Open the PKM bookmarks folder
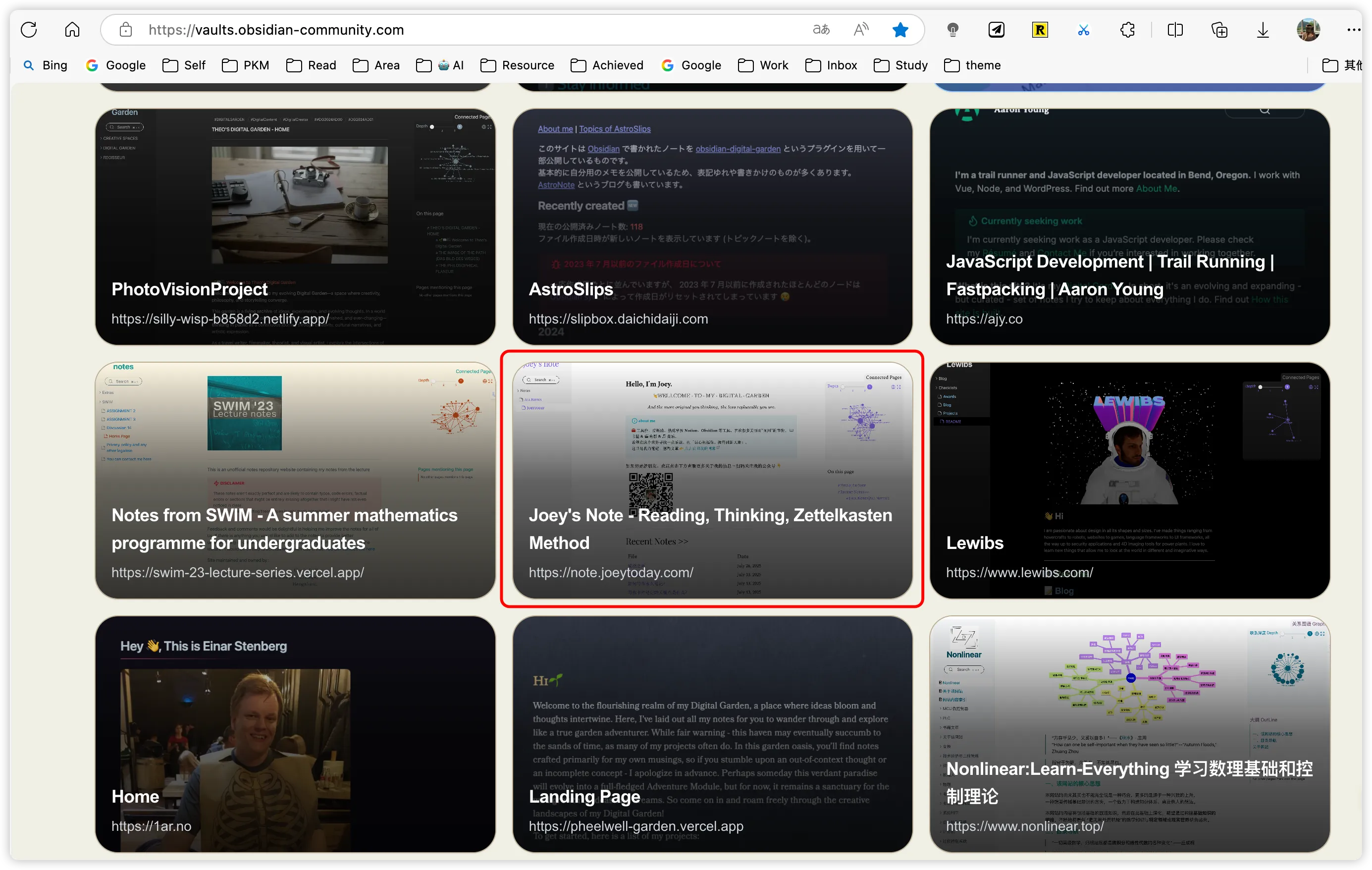Viewport: 1372px width, 870px height. coord(246,65)
